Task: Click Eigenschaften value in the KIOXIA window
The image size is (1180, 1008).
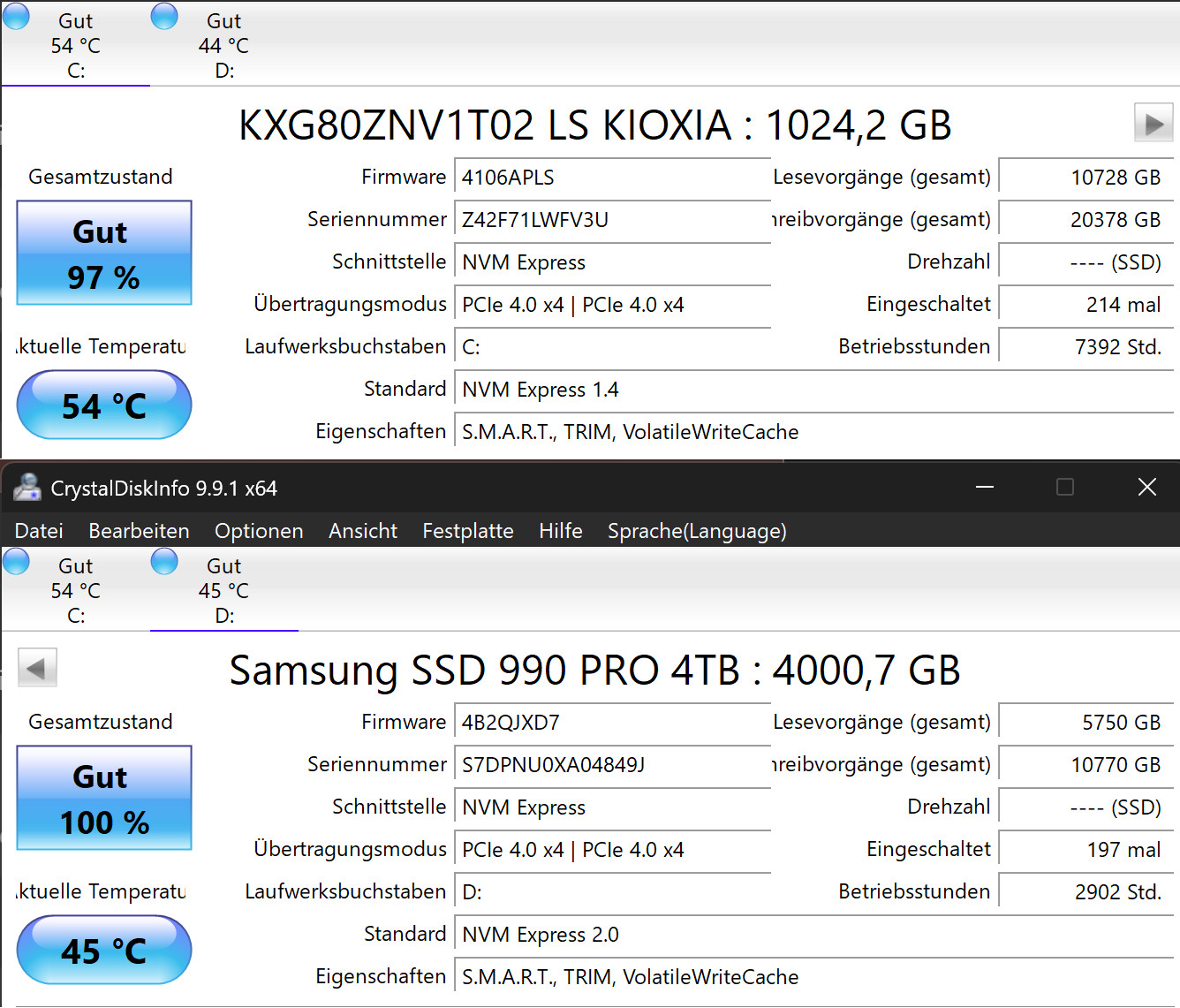Action: point(813,431)
